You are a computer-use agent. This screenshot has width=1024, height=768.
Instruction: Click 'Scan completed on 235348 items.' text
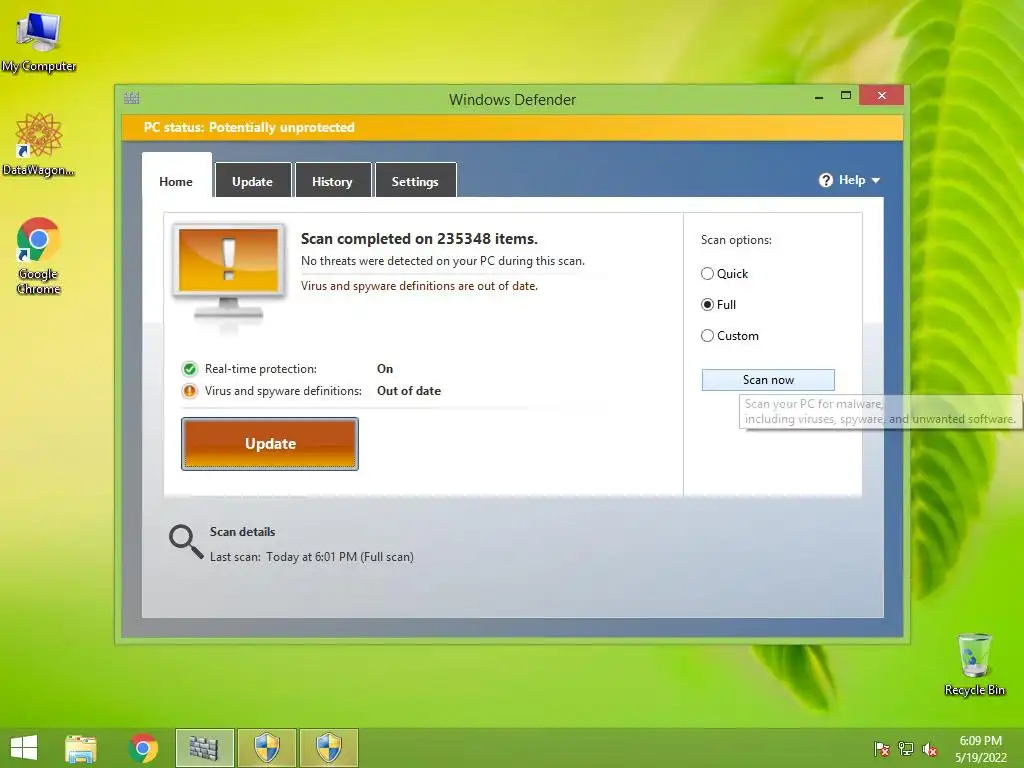pos(419,239)
